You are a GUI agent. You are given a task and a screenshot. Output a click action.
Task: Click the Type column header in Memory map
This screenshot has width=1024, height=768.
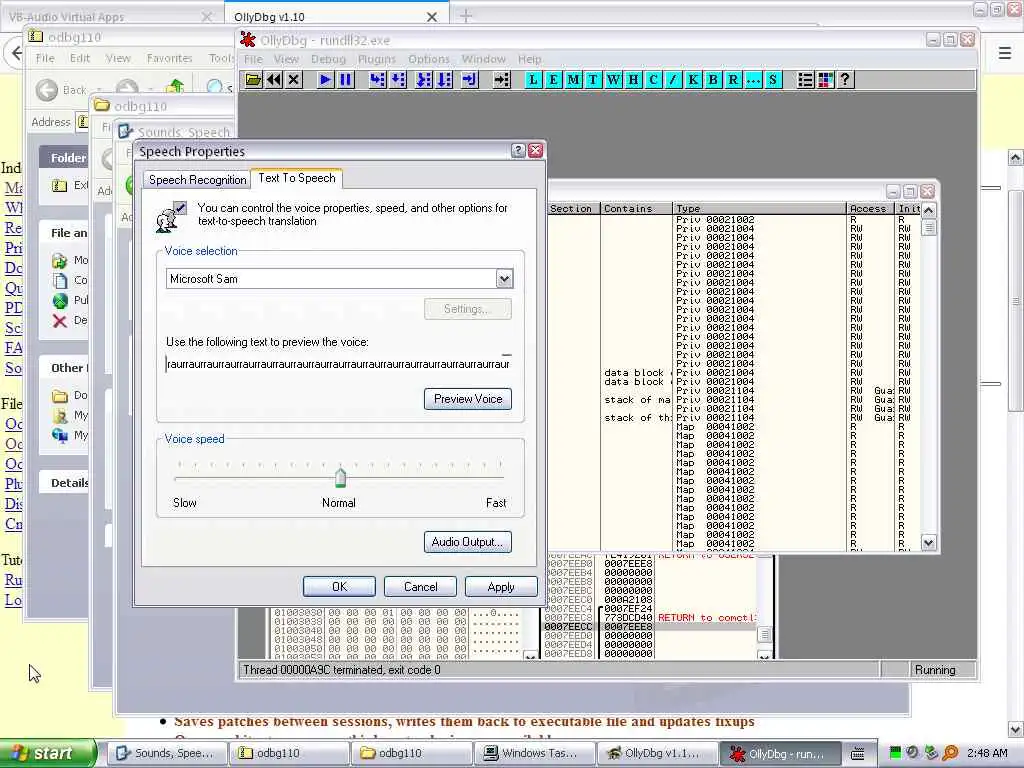(x=759, y=208)
